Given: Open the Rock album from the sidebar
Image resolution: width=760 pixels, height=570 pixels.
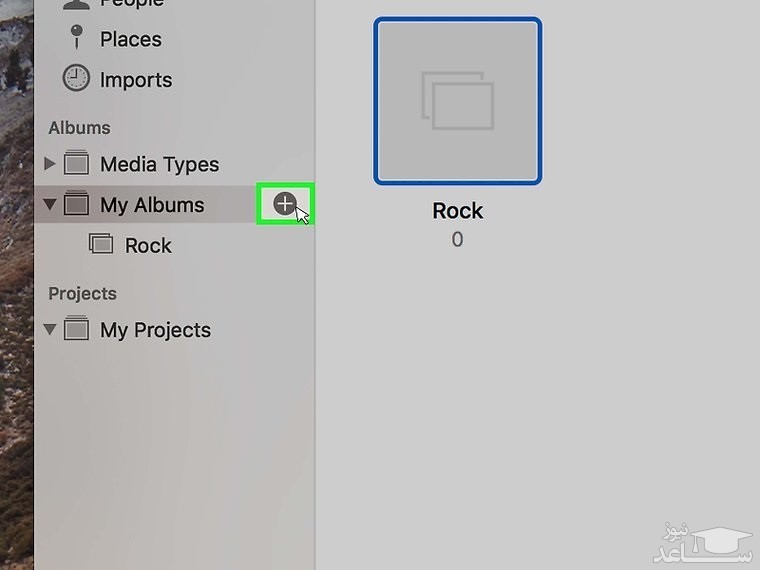Looking at the screenshot, I should (148, 245).
